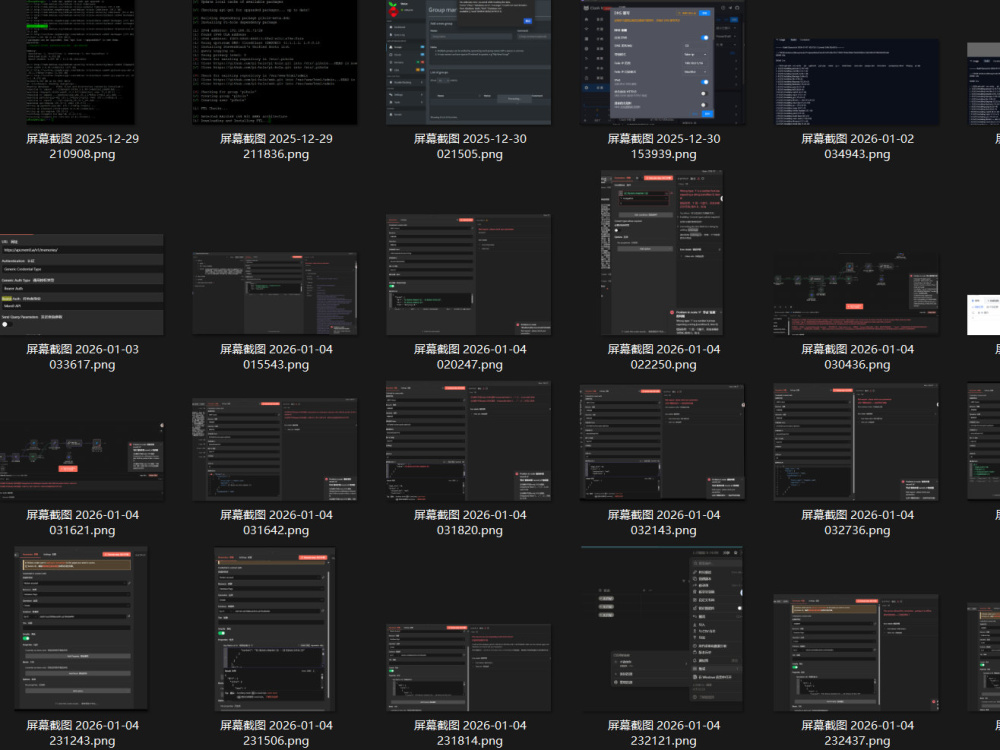This screenshot has width=1000, height=750.
Task: Click file name text "屏幕截图 2026-01-04 031820.png"
Action: click(470, 522)
